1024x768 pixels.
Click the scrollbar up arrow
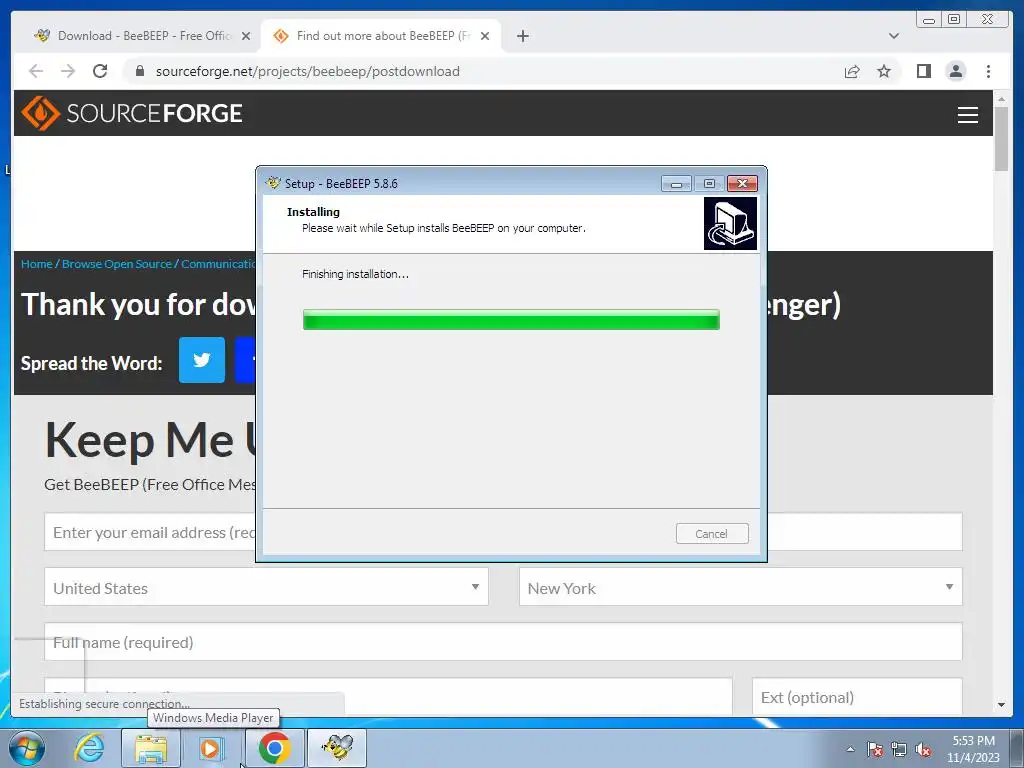click(x=1001, y=99)
